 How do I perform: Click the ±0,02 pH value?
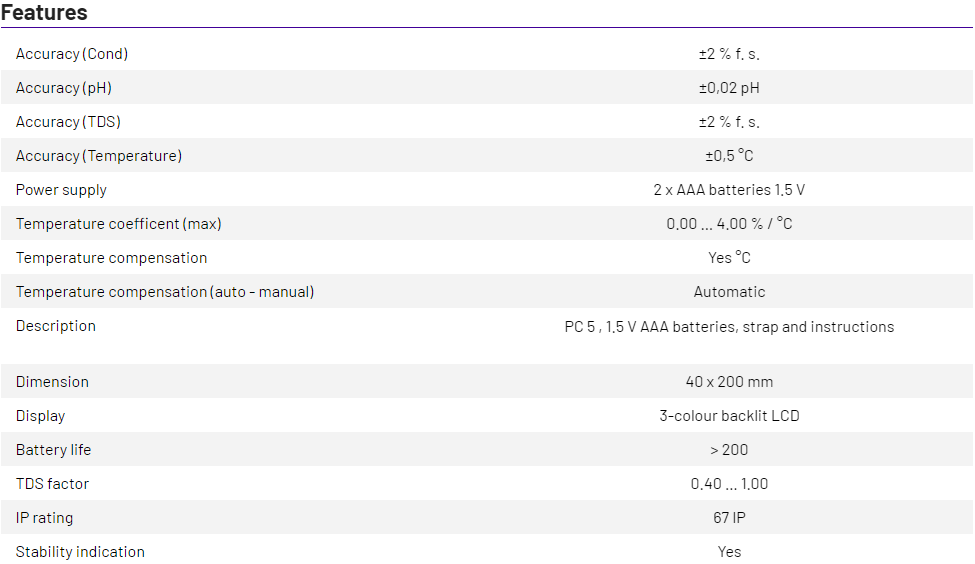pyautogui.click(x=729, y=88)
